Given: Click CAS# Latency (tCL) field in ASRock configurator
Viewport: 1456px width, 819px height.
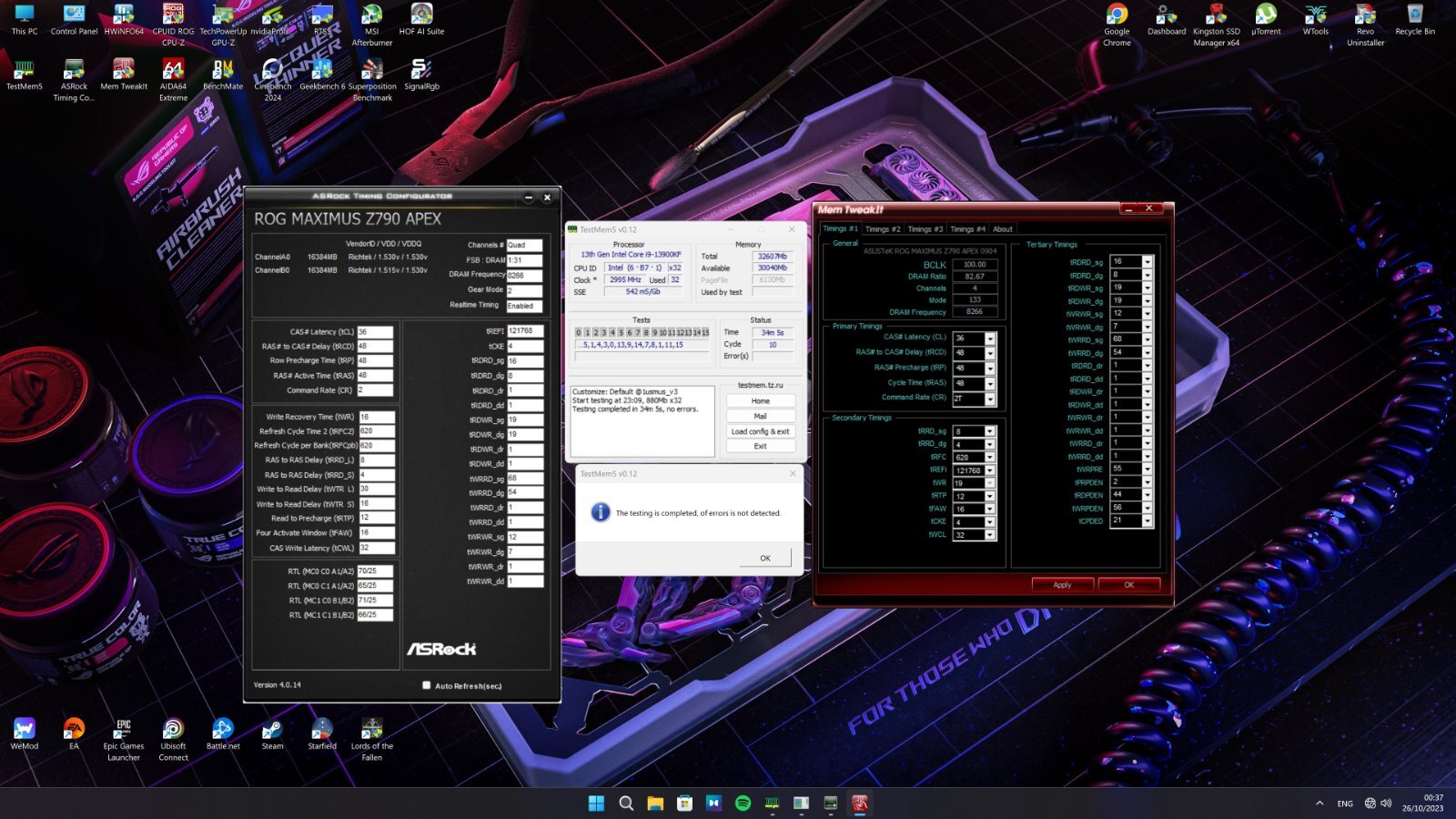Looking at the screenshot, I should point(375,332).
